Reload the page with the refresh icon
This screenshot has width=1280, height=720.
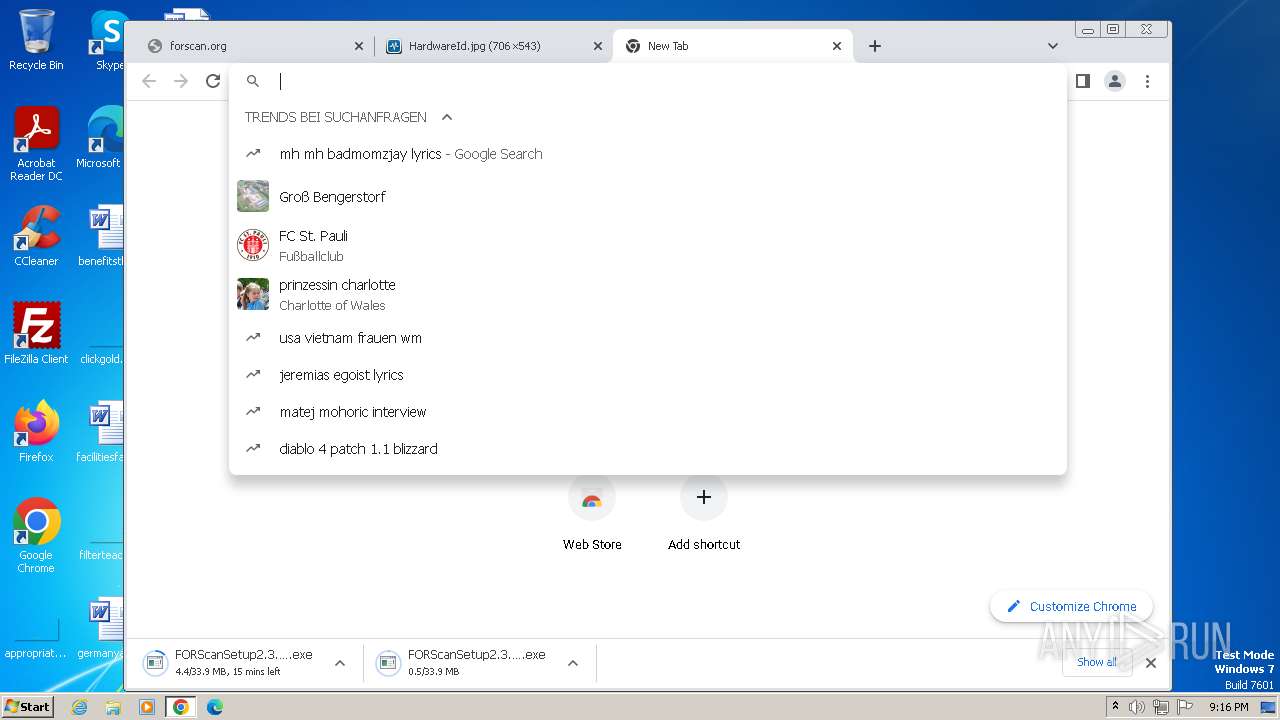coord(213,81)
